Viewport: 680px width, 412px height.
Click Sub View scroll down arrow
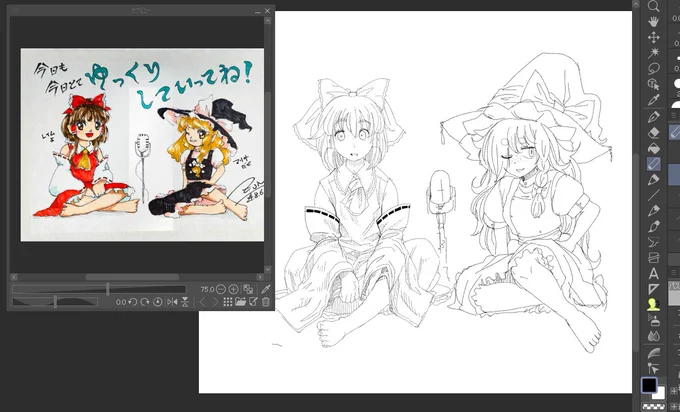[268, 269]
